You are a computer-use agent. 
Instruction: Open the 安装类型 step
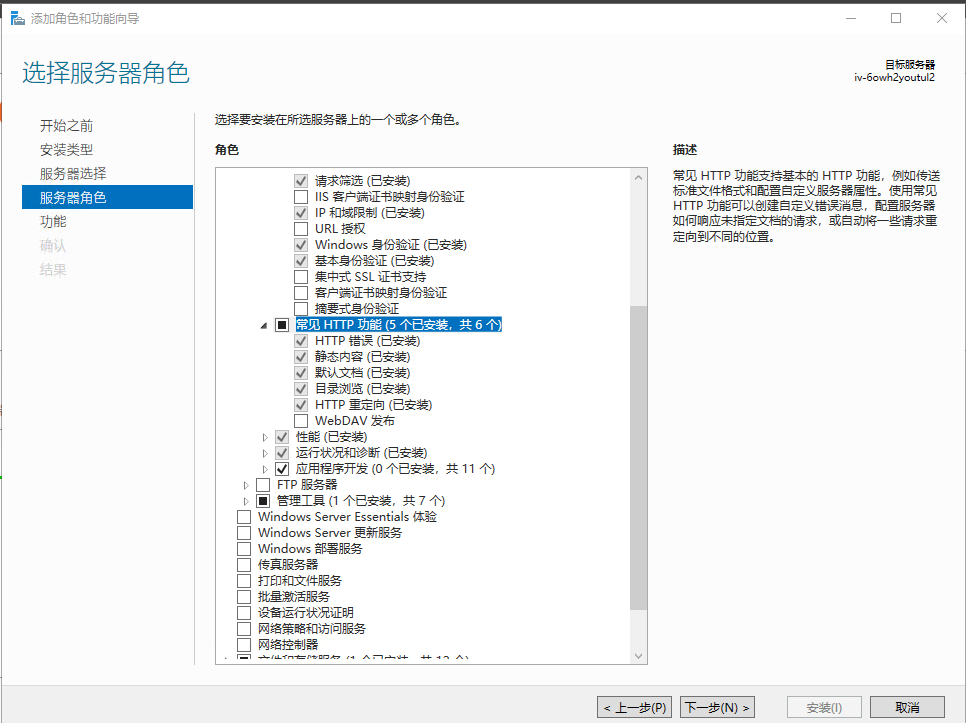[x=67, y=150]
